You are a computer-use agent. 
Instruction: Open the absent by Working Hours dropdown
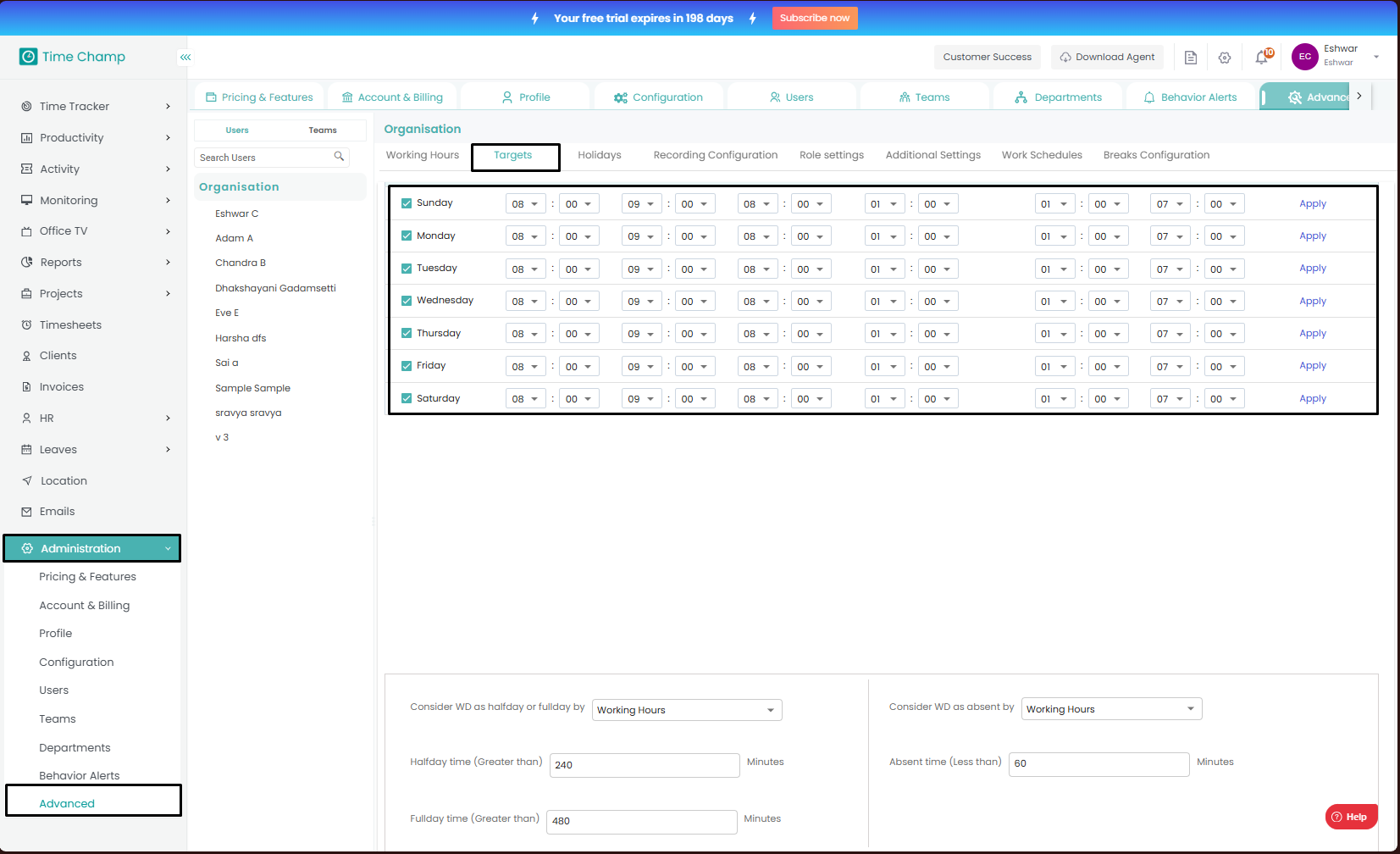pos(1111,709)
